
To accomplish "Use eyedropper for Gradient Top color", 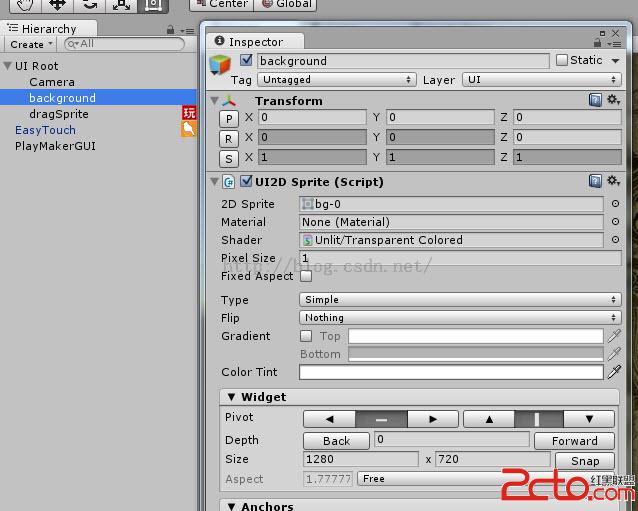I will click(x=614, y=336).
